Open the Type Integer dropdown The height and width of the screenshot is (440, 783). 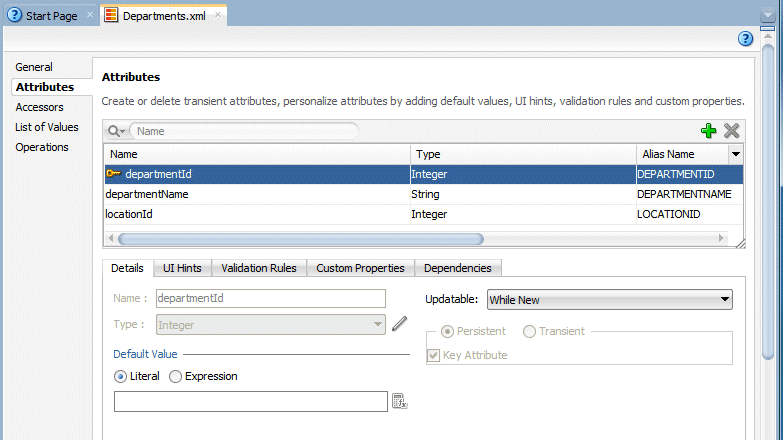pos(271,325)
